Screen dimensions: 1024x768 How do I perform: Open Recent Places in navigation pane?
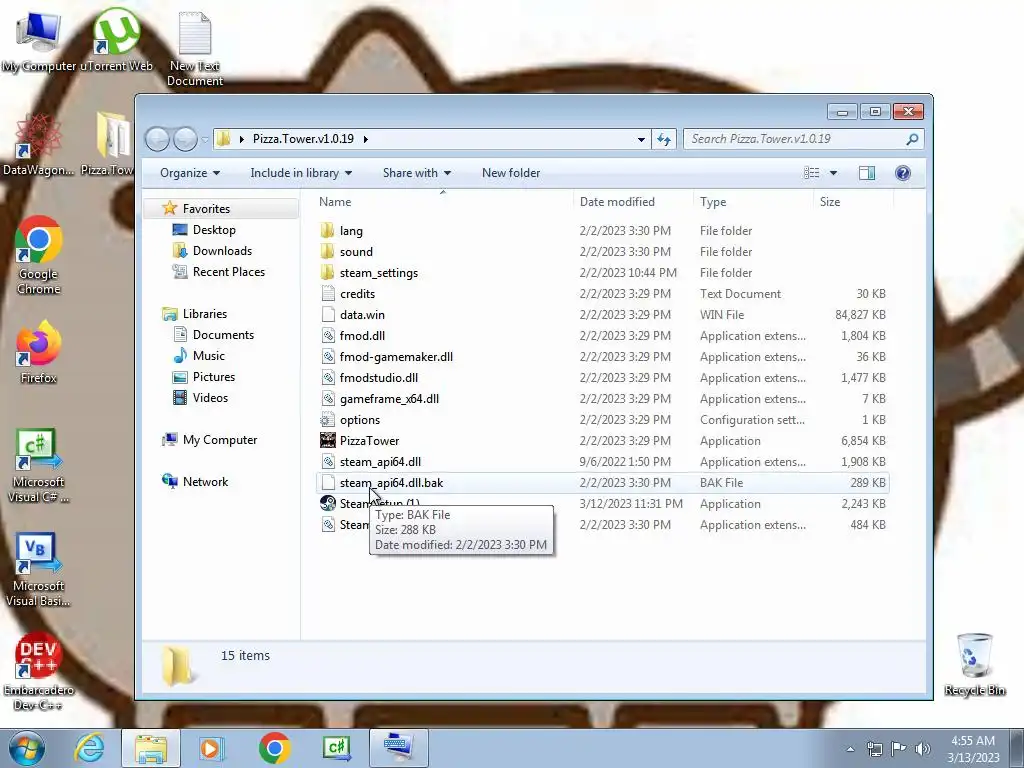(229, 272)
